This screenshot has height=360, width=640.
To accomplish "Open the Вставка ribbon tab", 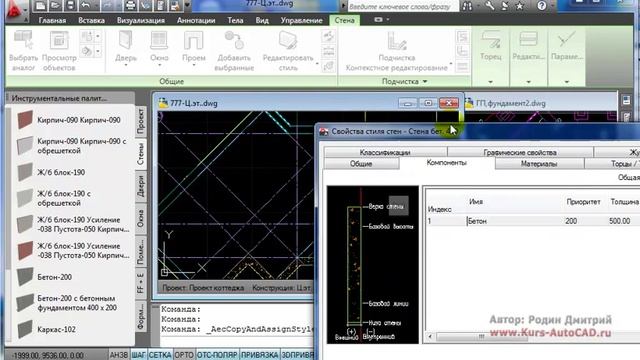I will [x=91, y=20].
